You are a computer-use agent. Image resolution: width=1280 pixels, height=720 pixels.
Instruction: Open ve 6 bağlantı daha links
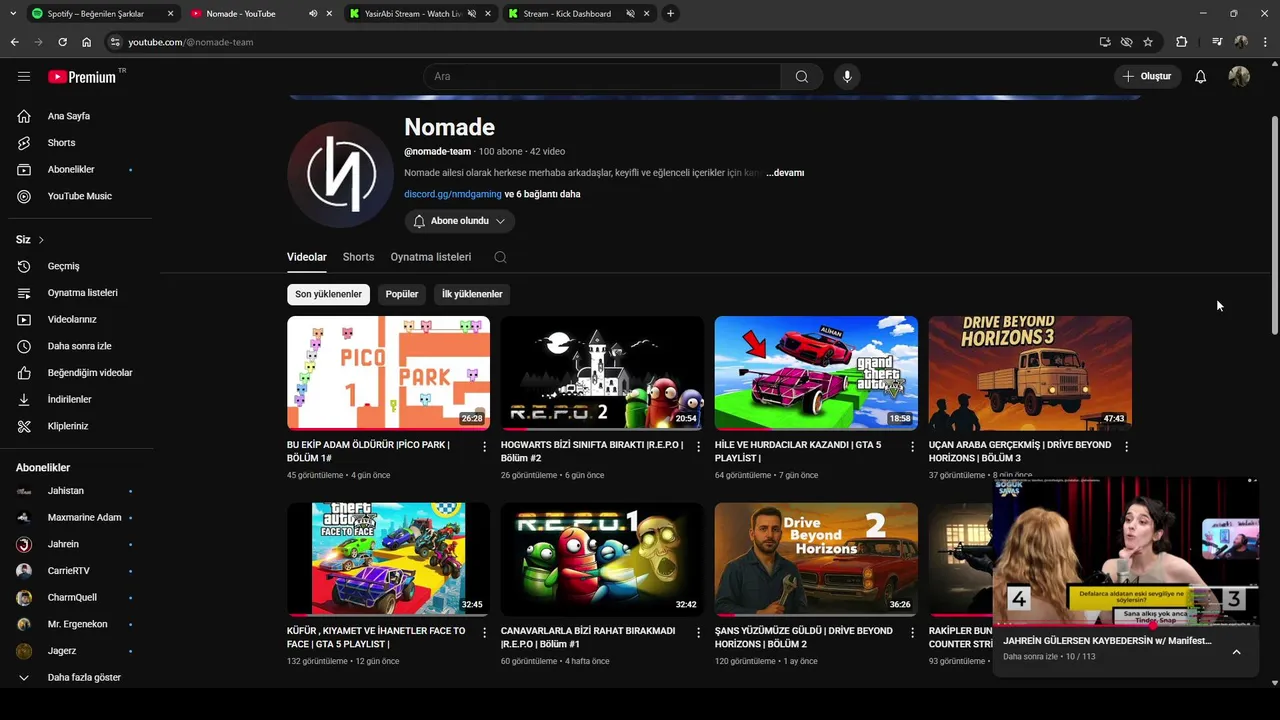click(543, 194)
